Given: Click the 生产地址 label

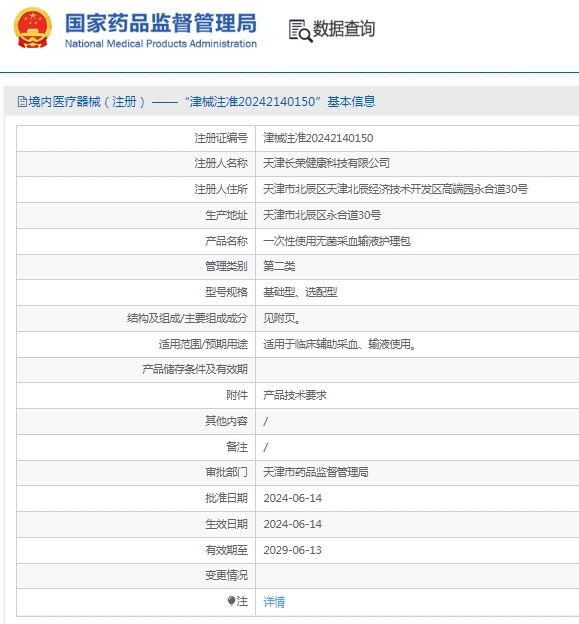Looking at the screenshot, I should [226, 215].
